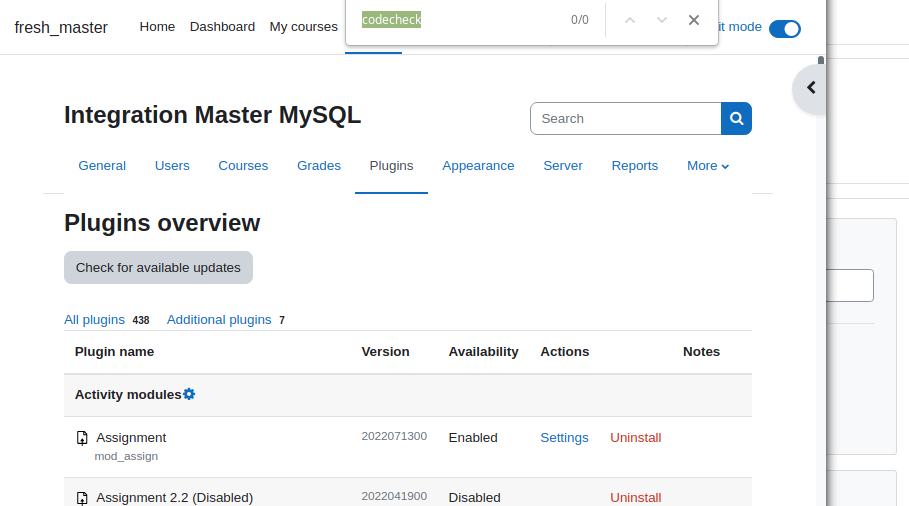Click Check for available updates button
Image resolution: width=909 pixels, height=506 pixels.
[x=158, y=267]
